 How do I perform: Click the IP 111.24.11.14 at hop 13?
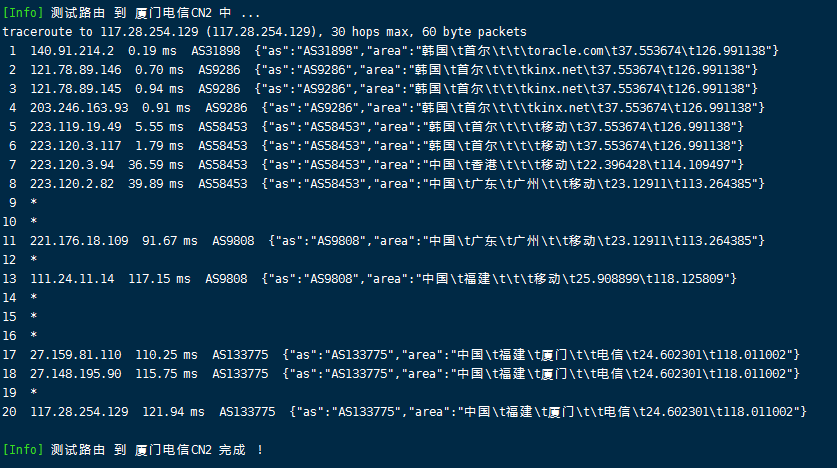[72, 279]
